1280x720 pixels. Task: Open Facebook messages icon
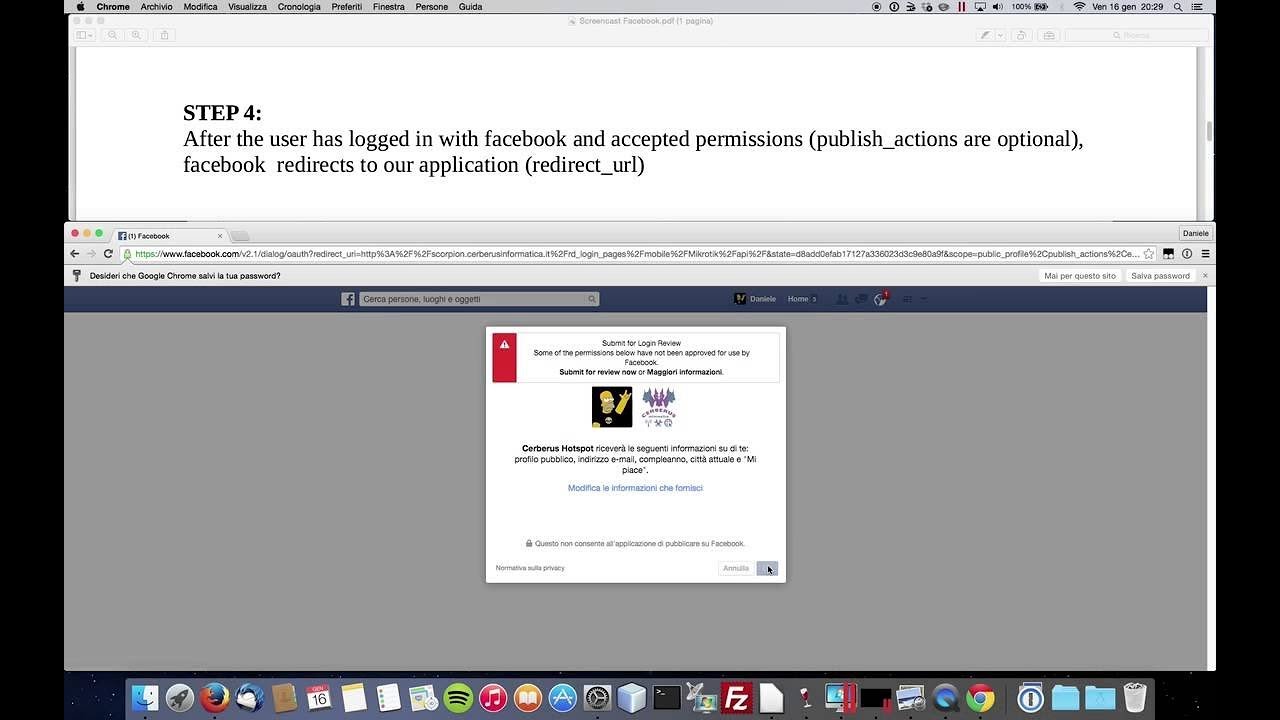click(x=861, y=299)
